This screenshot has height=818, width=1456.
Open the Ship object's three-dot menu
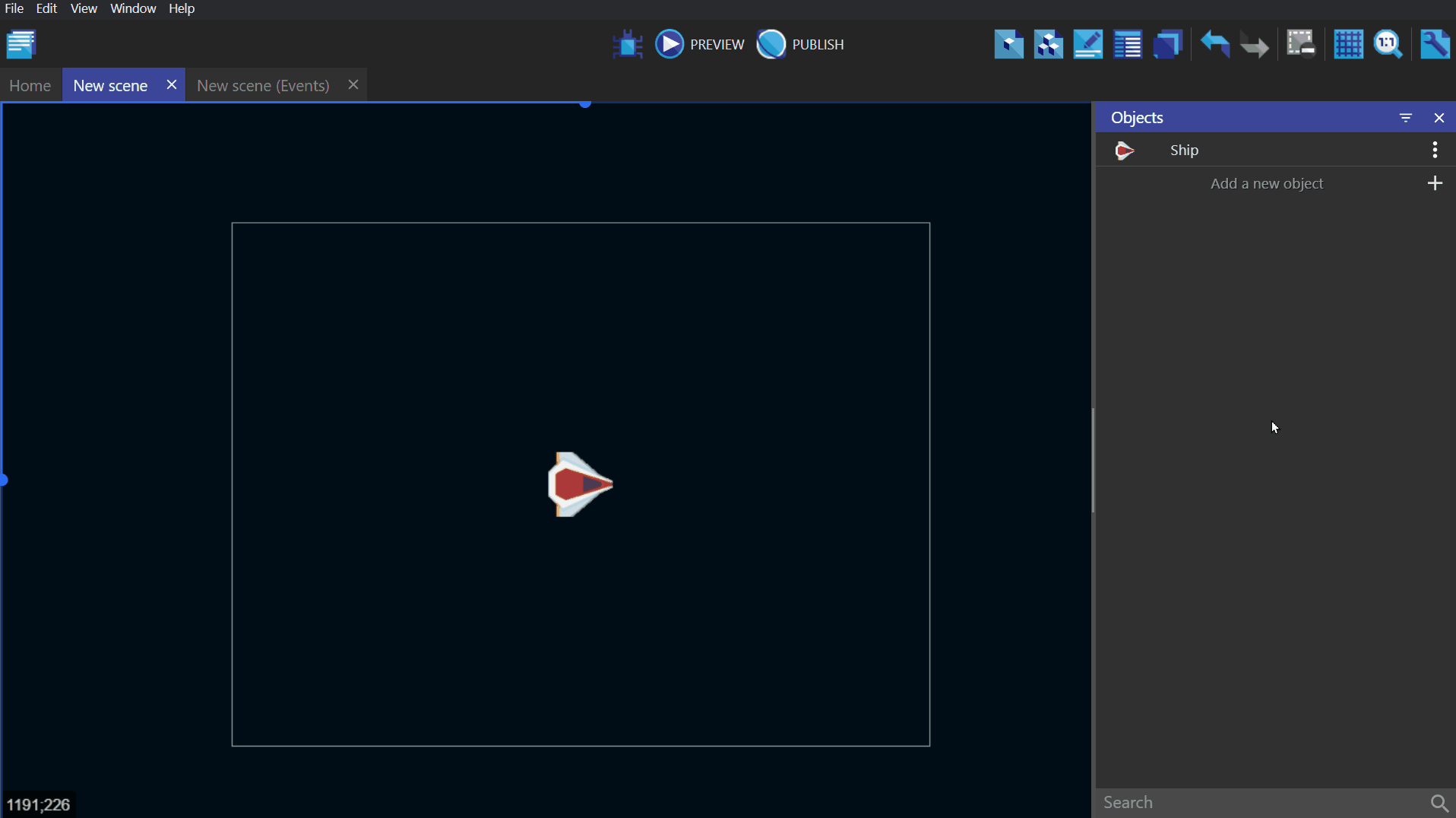click(1435, 150)
